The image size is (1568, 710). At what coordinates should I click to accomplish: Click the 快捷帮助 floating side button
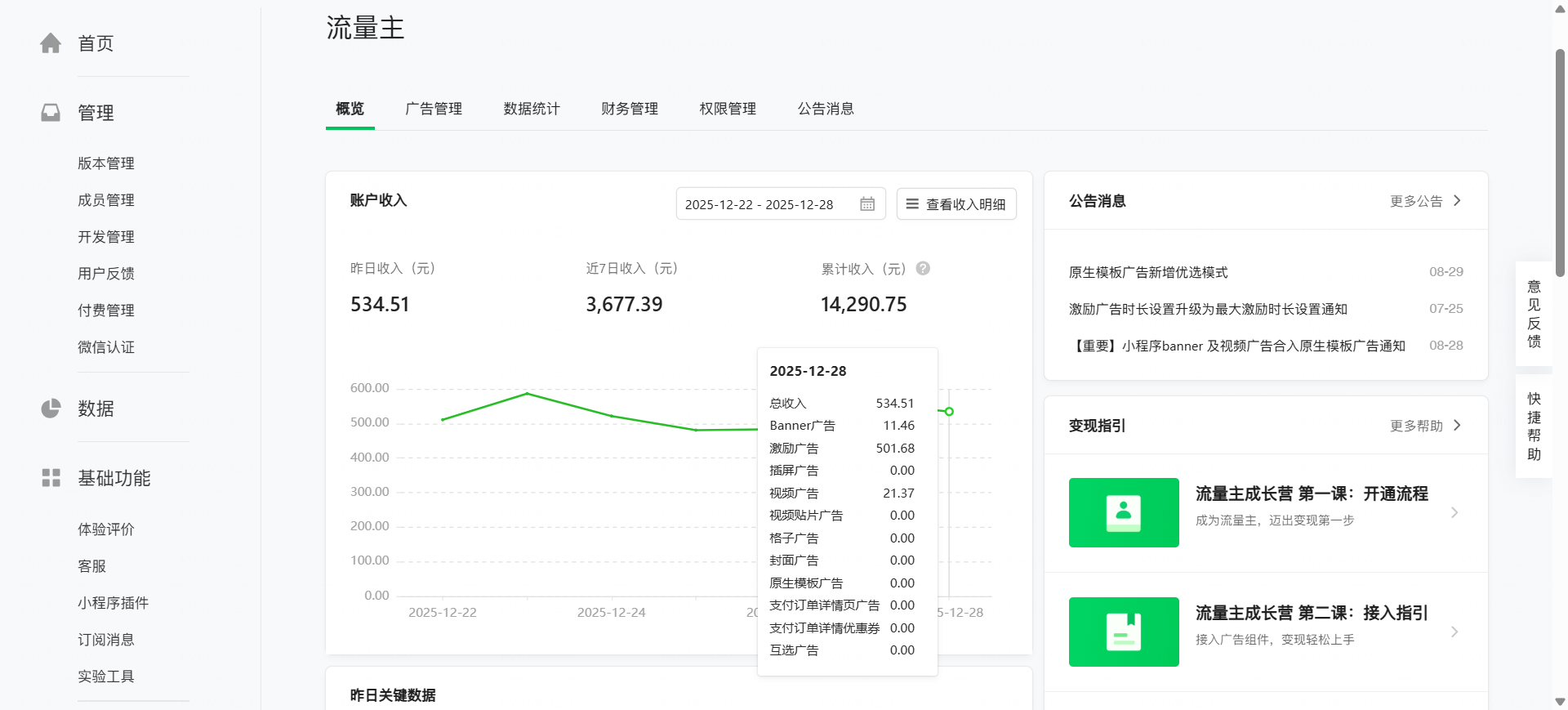(1534, 426)
